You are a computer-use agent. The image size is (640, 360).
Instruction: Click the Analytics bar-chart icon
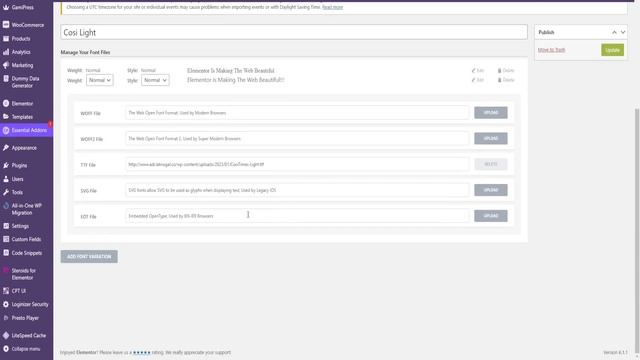6,52
